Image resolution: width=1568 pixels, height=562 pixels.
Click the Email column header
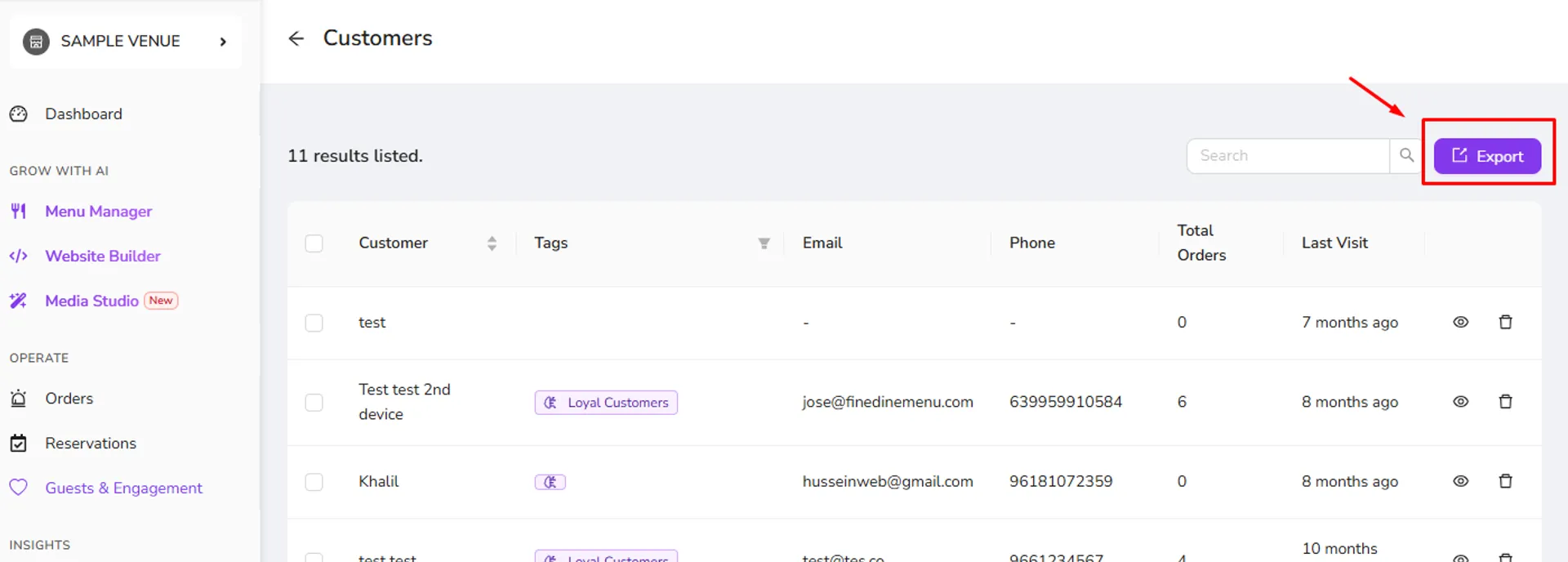822,243
